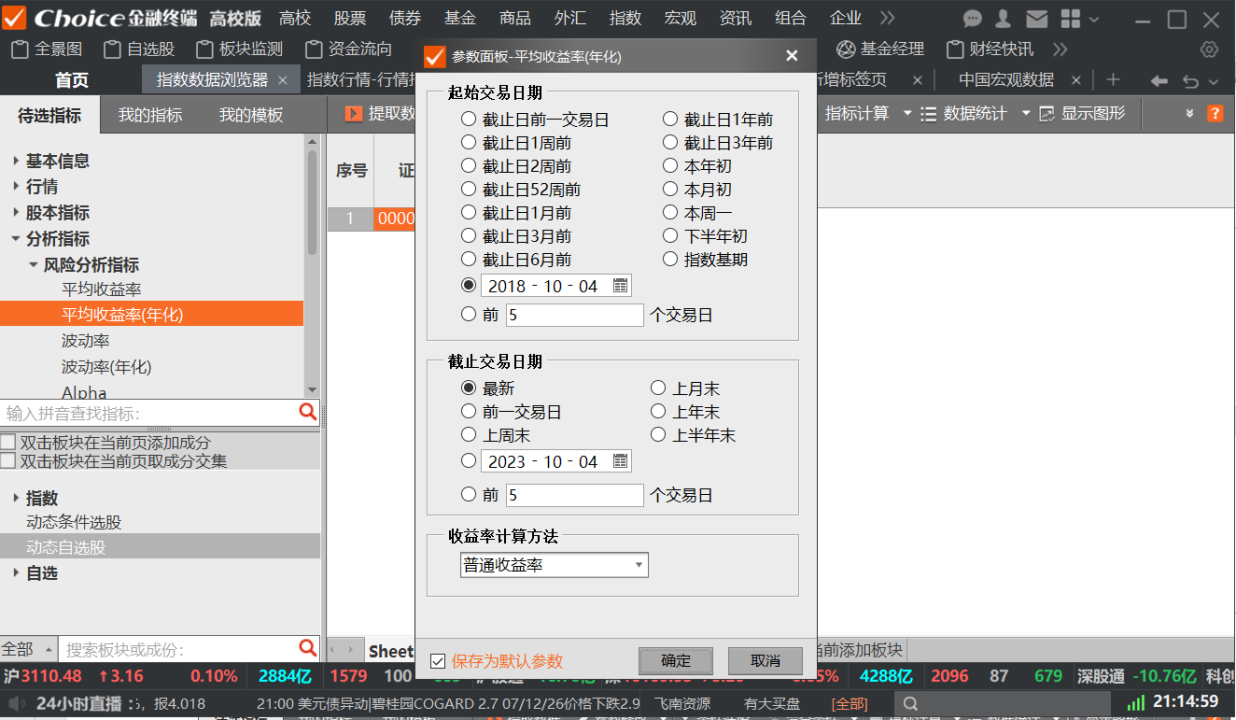Open the mail envelope icon

[x=1037, y=18]
